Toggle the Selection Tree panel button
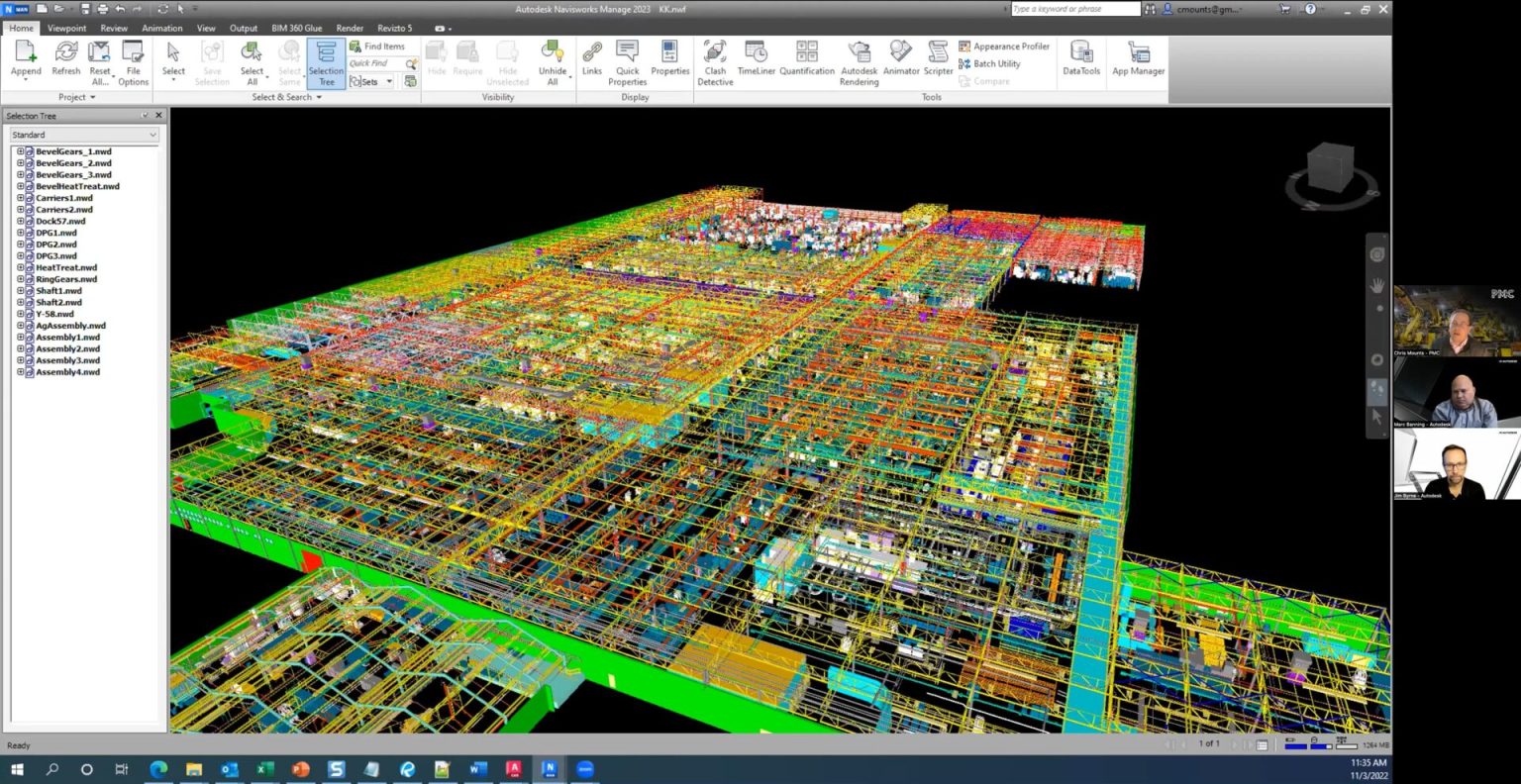The image size is (1521, 784). 326,63
